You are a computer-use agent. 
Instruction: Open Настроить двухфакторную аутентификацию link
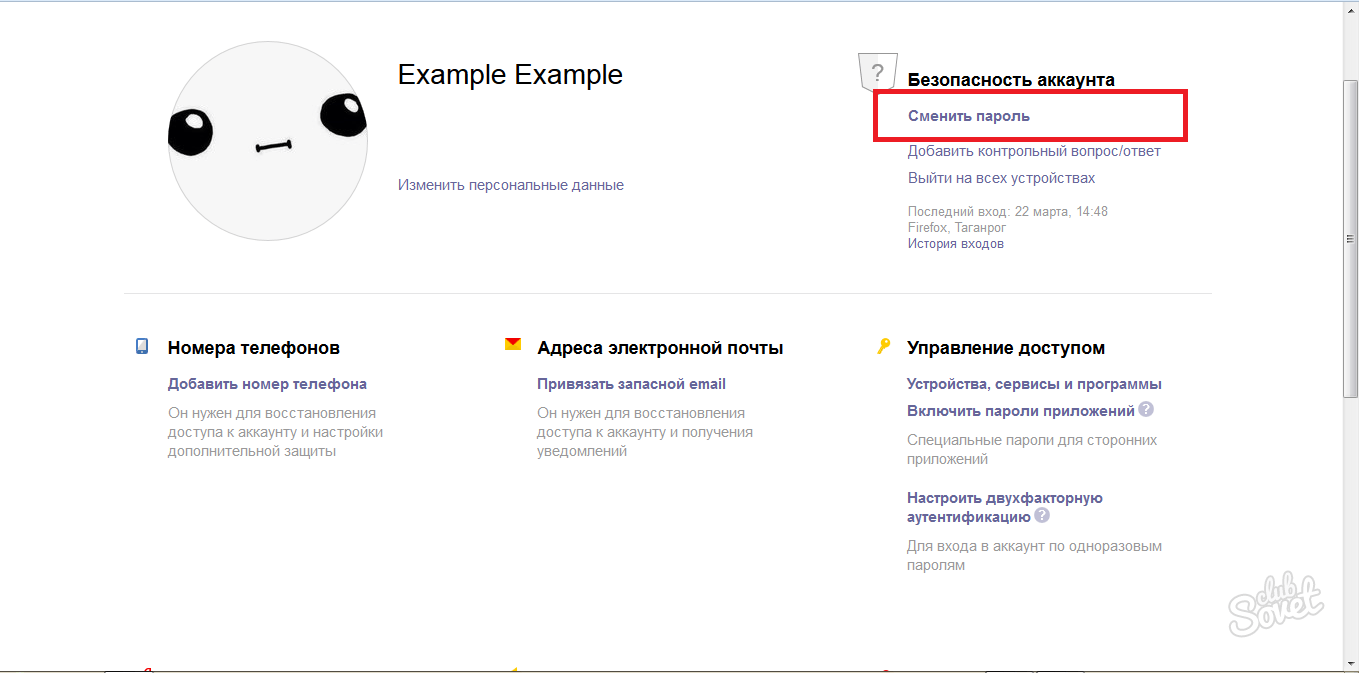click(x=1004, y=507)
